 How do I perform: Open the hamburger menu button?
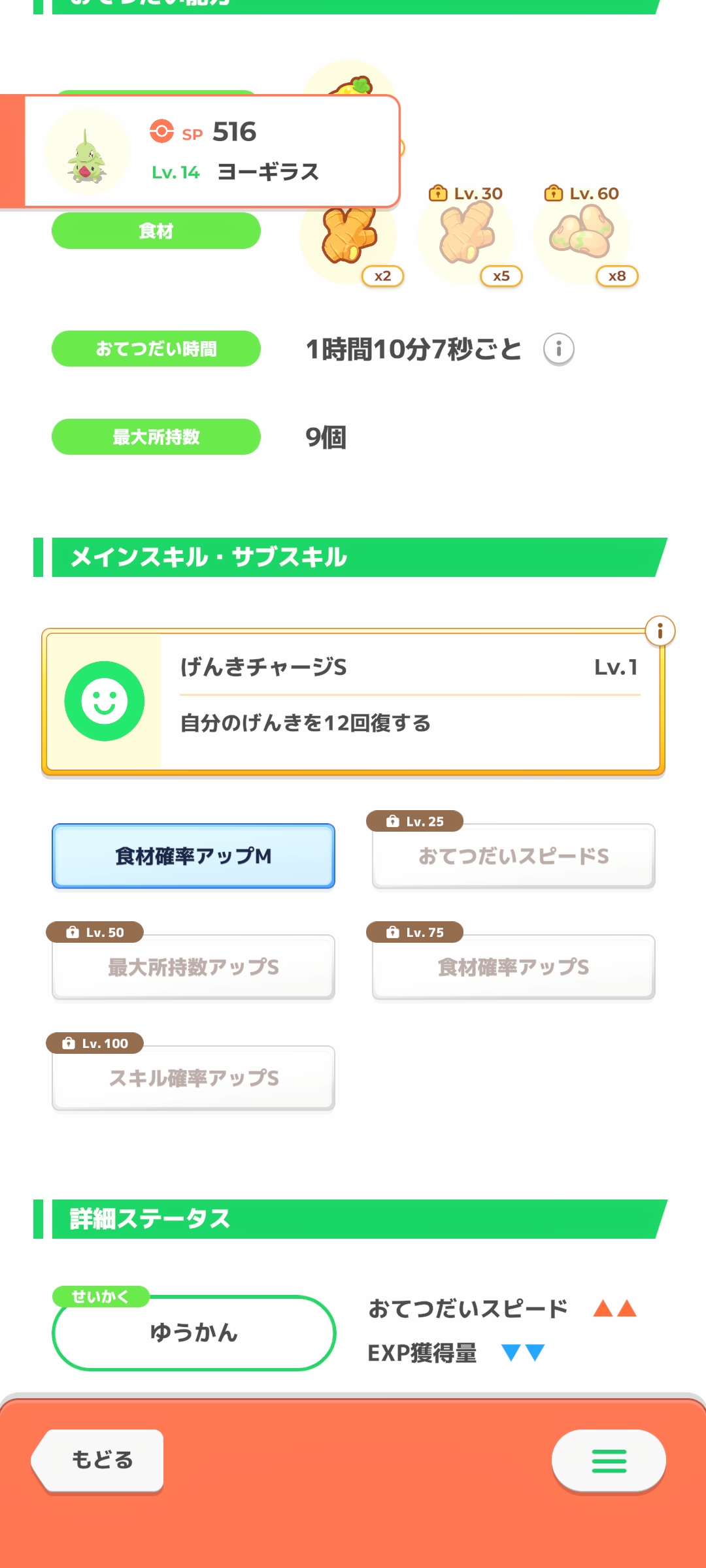609,1461
